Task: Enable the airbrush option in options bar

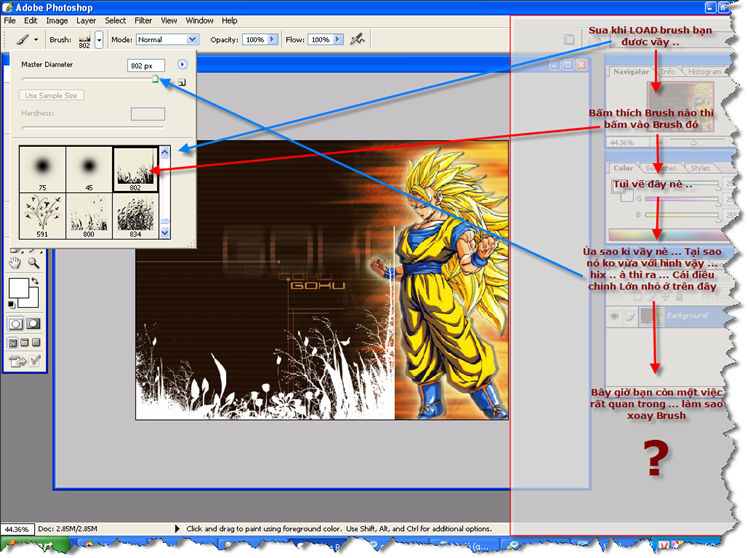Action: coord(357,39)
